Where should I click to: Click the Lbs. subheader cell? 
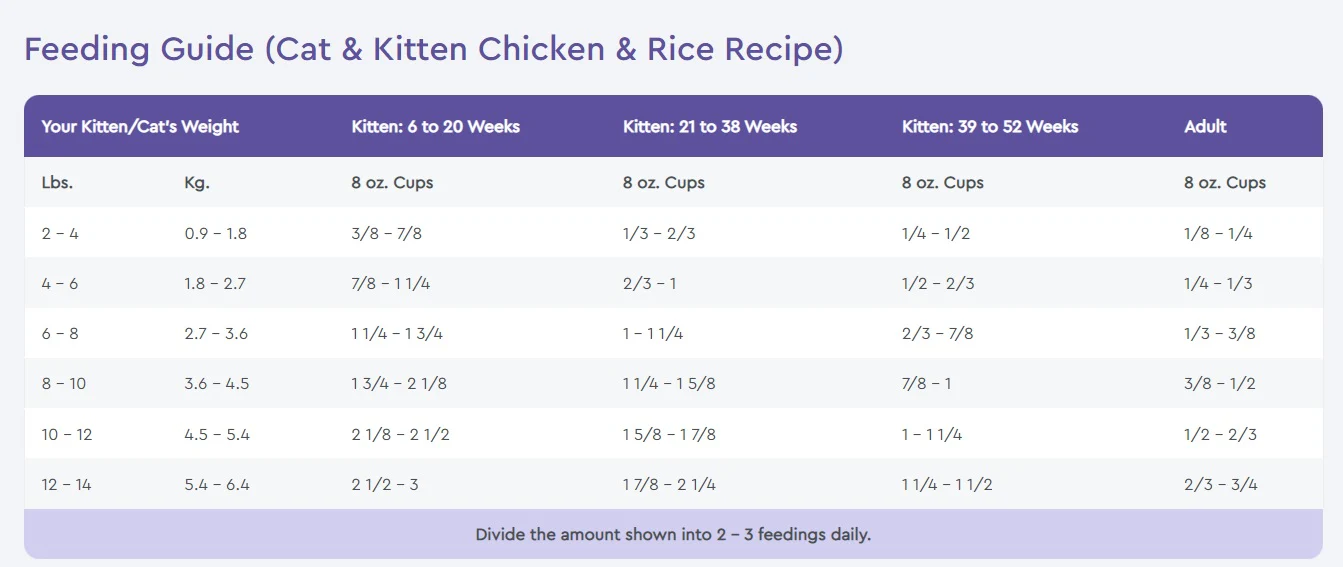pos(57,183)
